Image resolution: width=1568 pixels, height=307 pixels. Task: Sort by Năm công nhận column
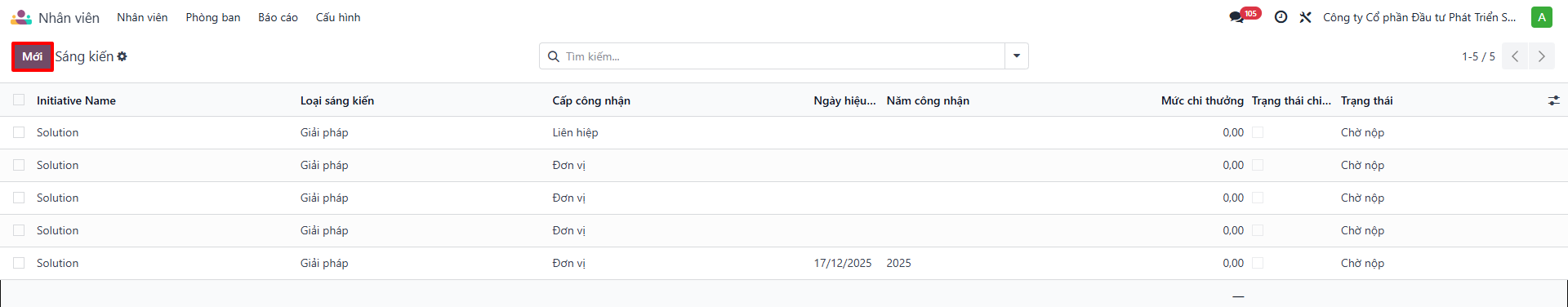point(928,100)
